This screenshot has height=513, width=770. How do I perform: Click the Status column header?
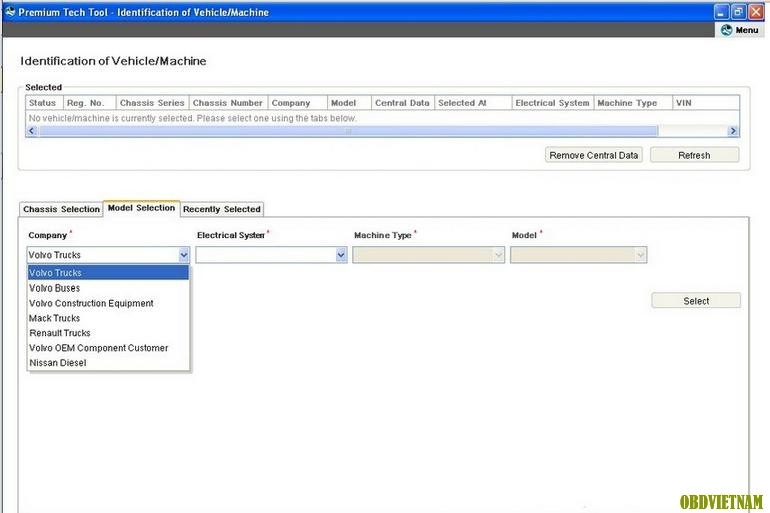[x=45, y=103]
